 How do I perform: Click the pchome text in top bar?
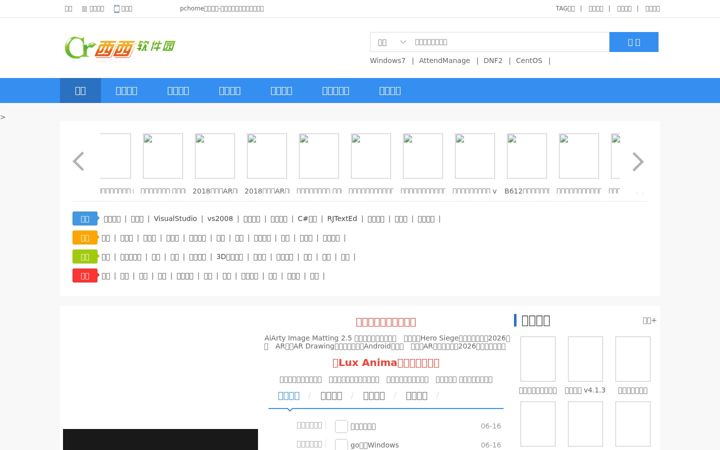(x=221, y=8)
